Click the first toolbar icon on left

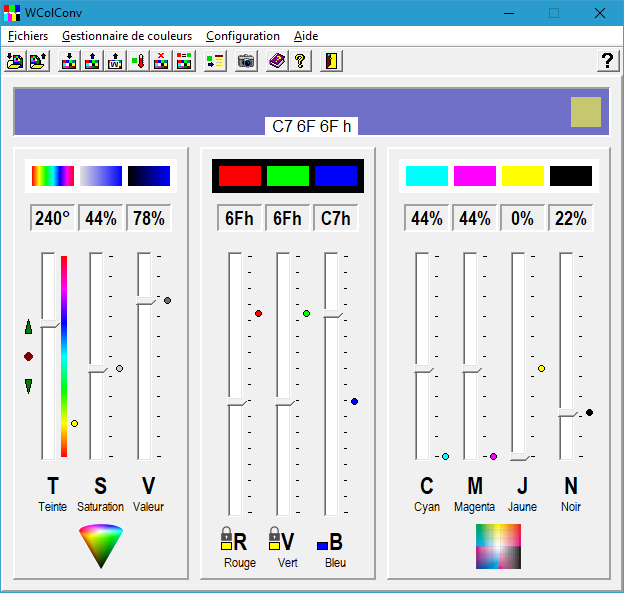[15, 61]
